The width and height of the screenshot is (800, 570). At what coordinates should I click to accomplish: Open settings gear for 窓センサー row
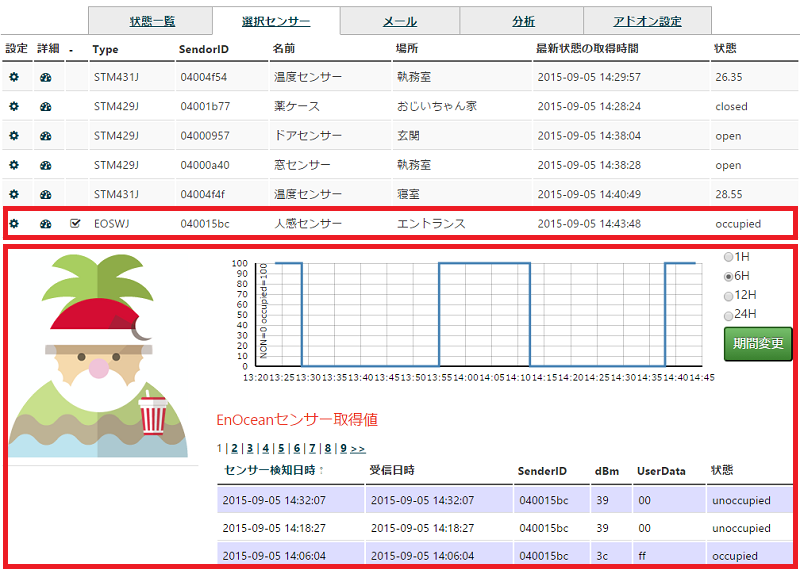(14, 165)
